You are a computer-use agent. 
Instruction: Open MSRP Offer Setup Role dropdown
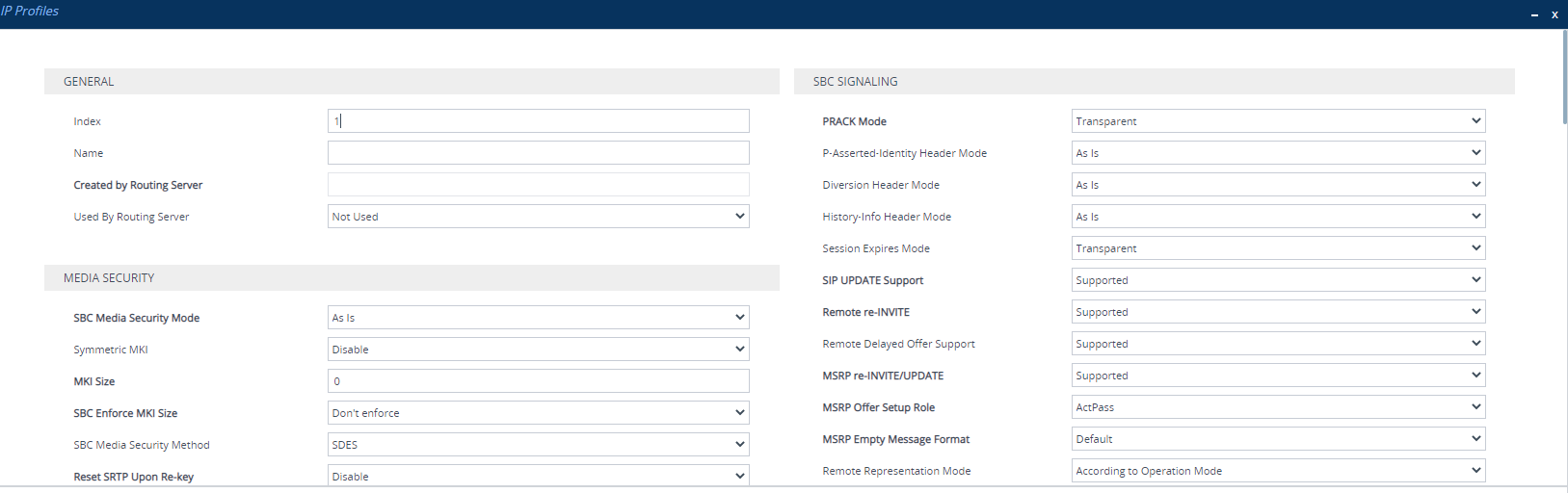[x=1278, y=407]
